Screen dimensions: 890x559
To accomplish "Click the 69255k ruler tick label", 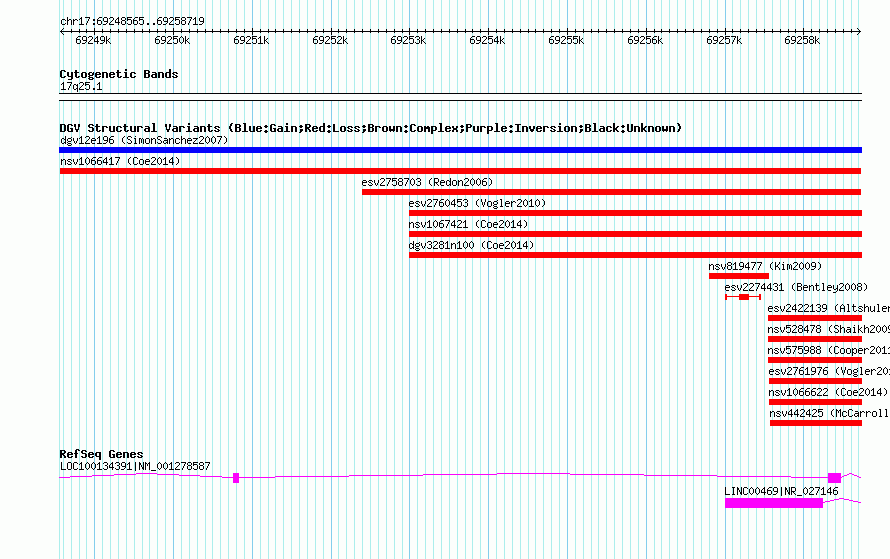I will [x=566, y=40].
